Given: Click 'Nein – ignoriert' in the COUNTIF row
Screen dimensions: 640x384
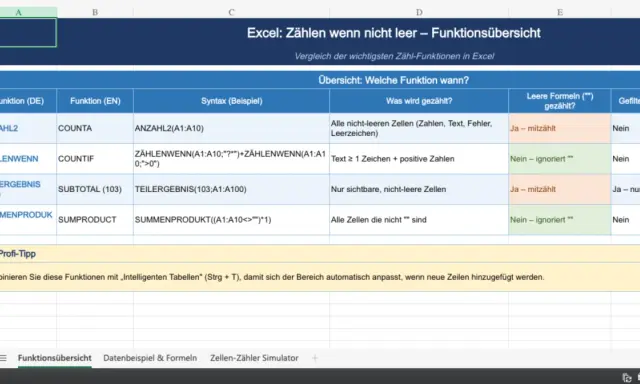Looking at the screenshot, I should [560, 159].
